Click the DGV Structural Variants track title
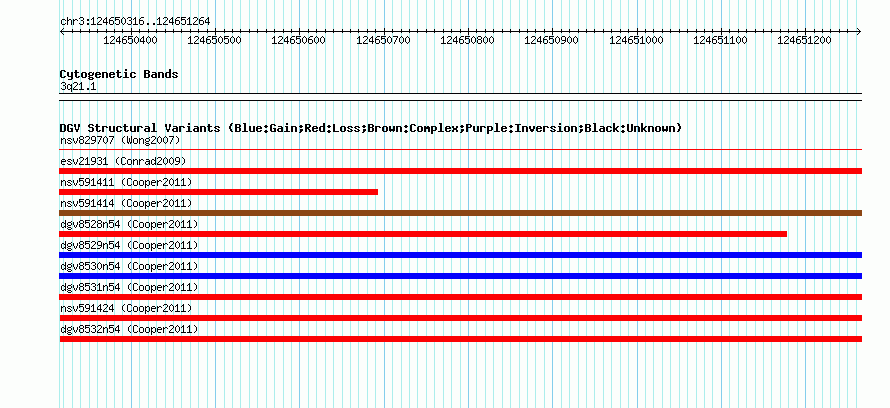Viewport: 890px width, 408px height. pos(371,128)
